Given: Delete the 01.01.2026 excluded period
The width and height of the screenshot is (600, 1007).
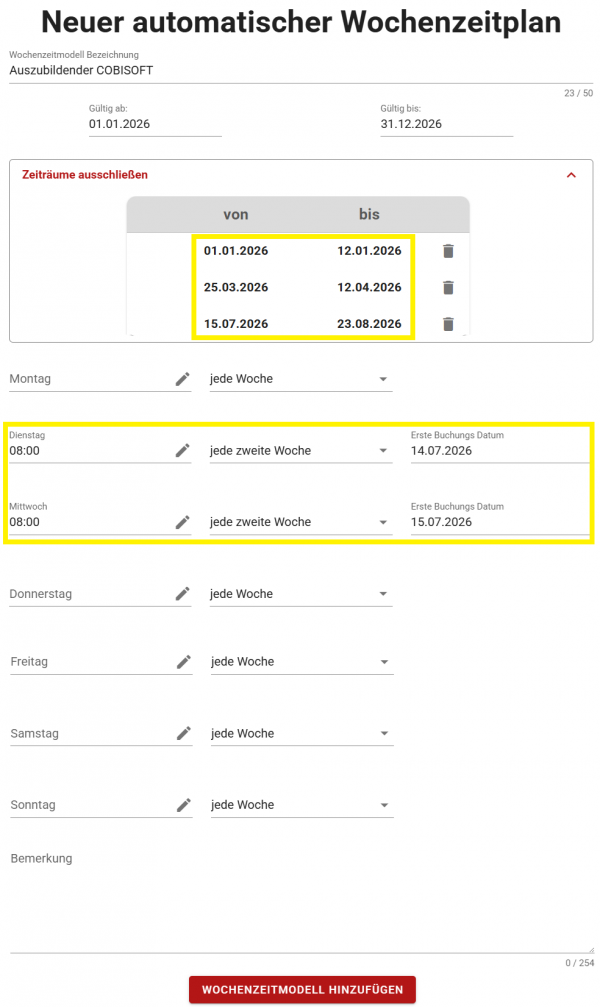Looking at the screenshot, I should point(448,251).
